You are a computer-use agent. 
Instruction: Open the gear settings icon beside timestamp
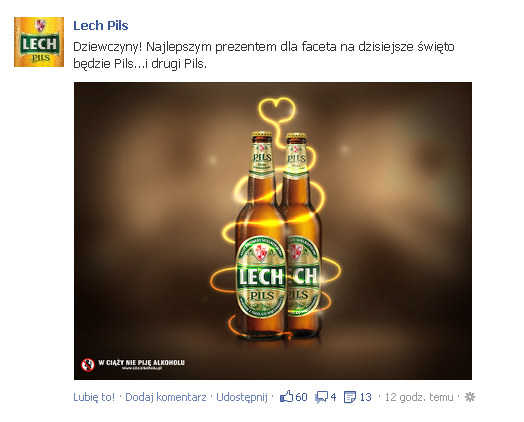pos(470,397)
